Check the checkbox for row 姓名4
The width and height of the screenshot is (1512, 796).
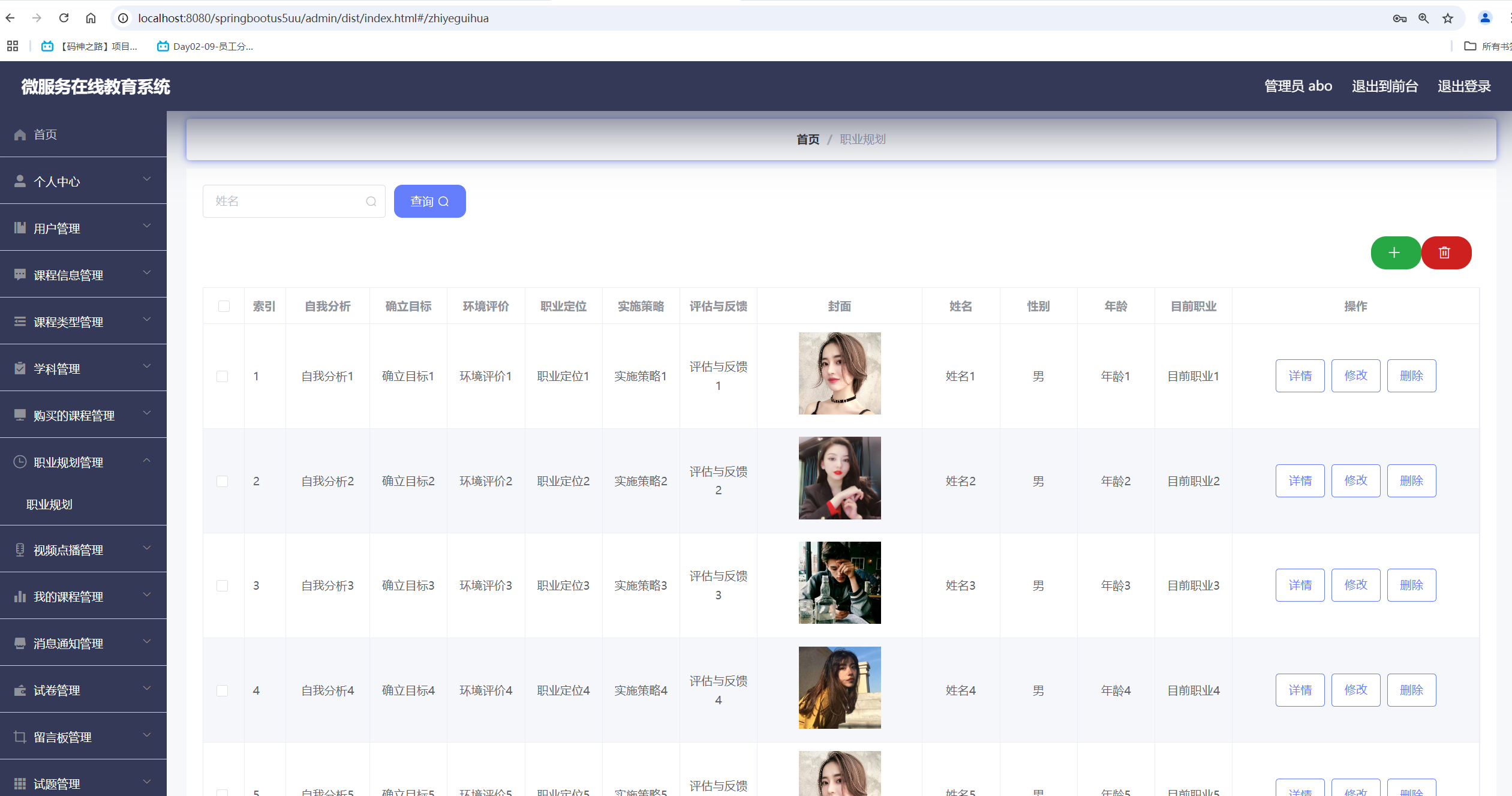(x=223, y=690)
